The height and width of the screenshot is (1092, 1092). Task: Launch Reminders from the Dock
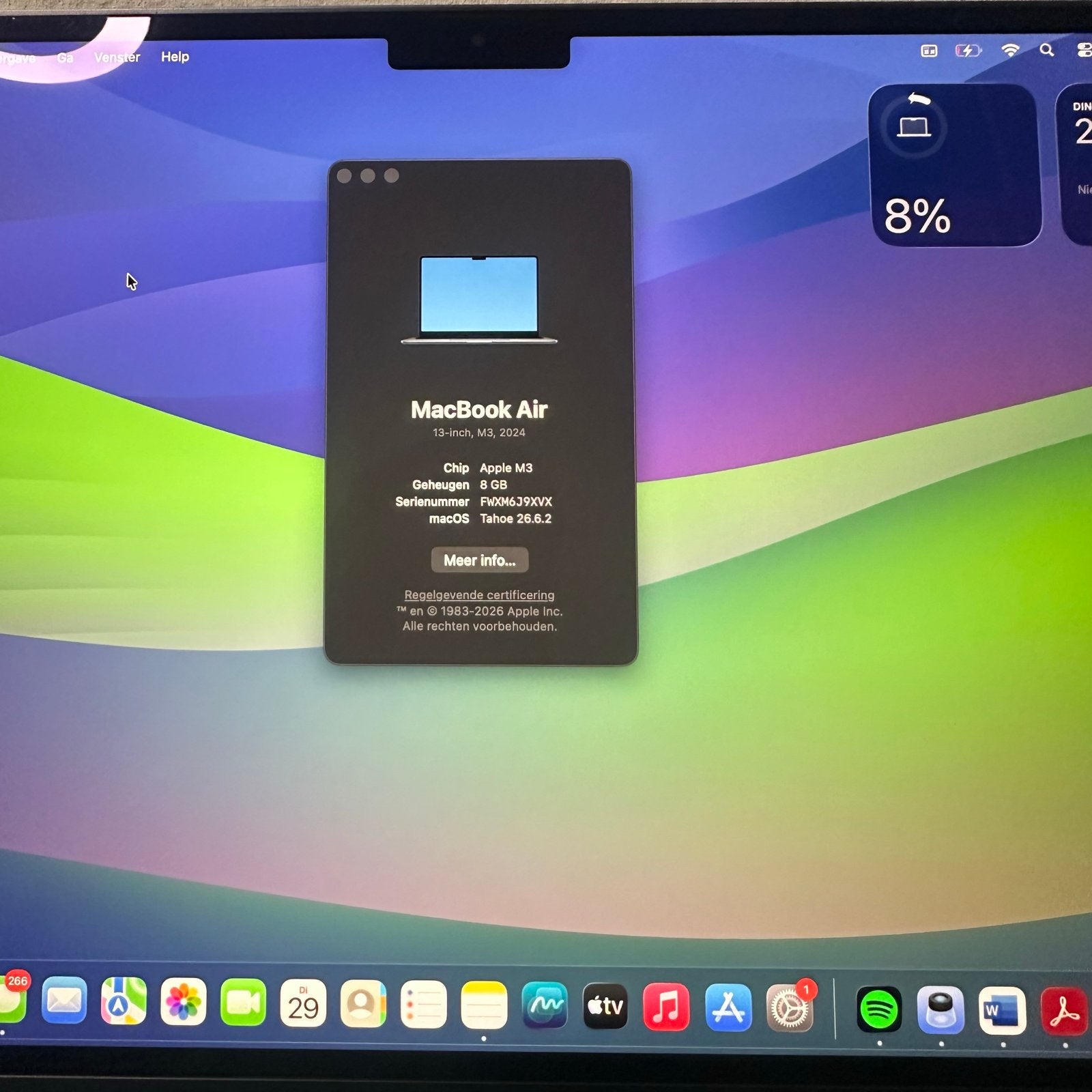(423, 1004)
